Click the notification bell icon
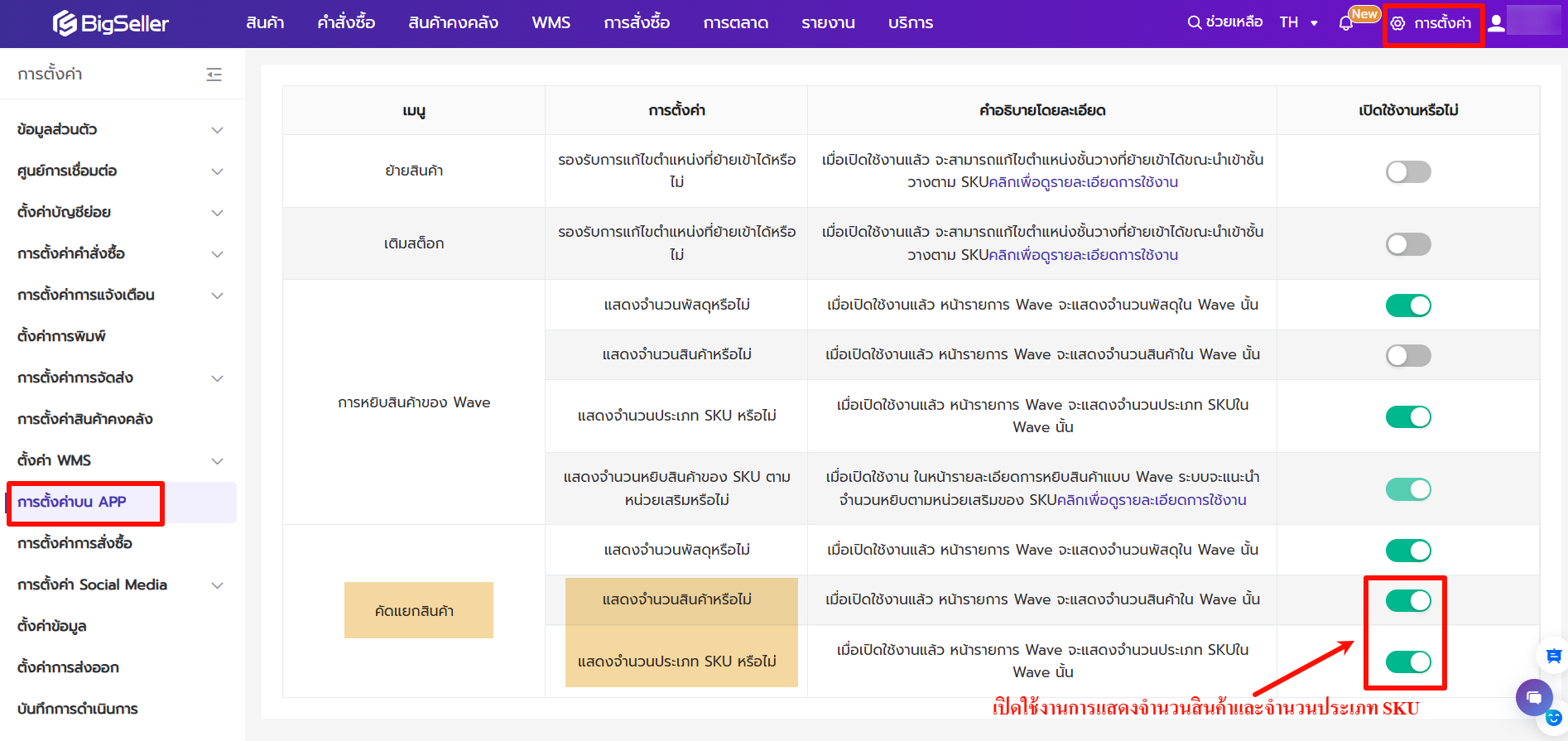 1345,23
